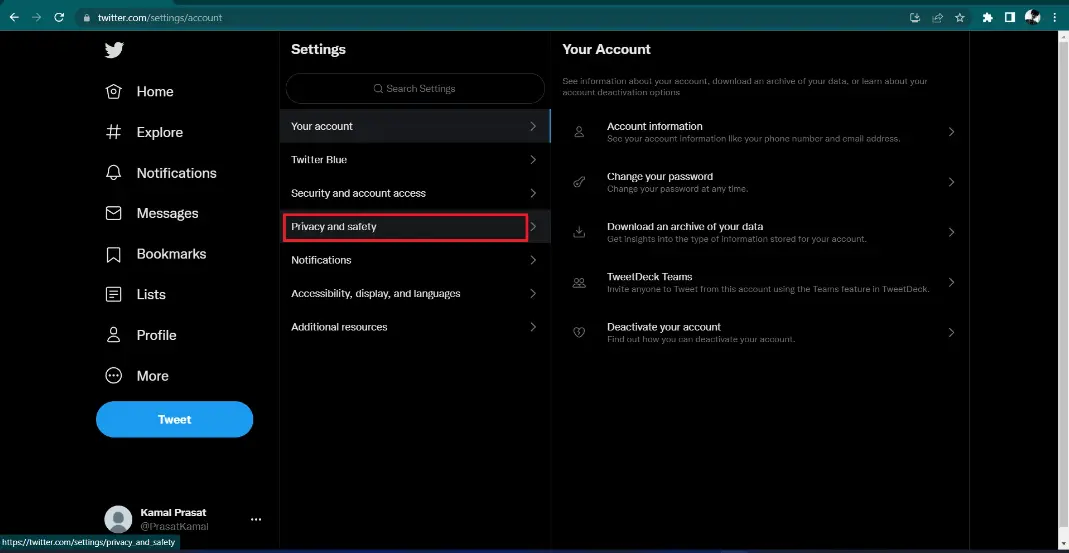Click the Twitter bird logo
1069x553 pixels.
(114, 50)
